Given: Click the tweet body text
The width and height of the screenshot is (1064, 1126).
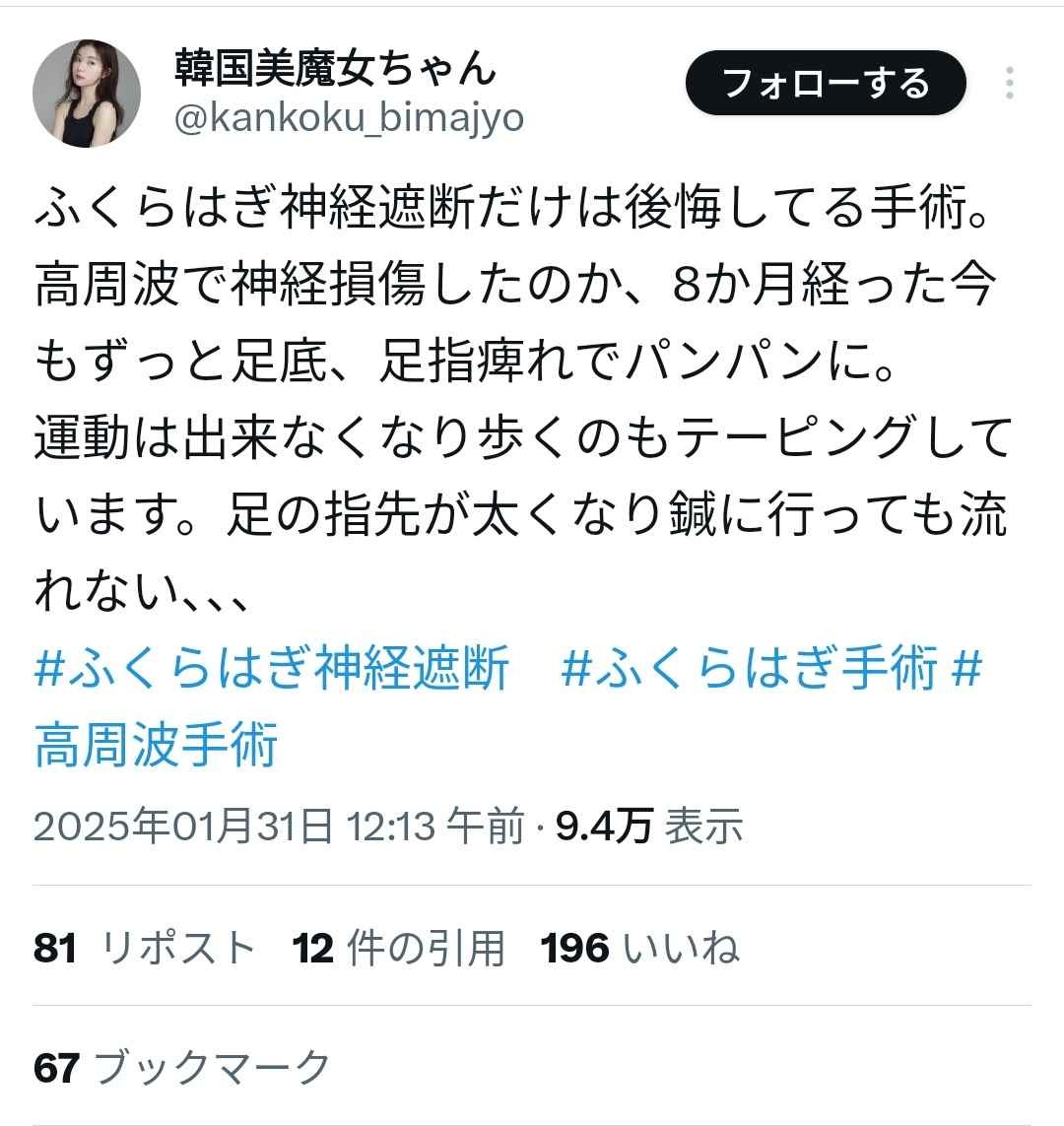Looking at the screenshot, I should (x=523, y=399).
